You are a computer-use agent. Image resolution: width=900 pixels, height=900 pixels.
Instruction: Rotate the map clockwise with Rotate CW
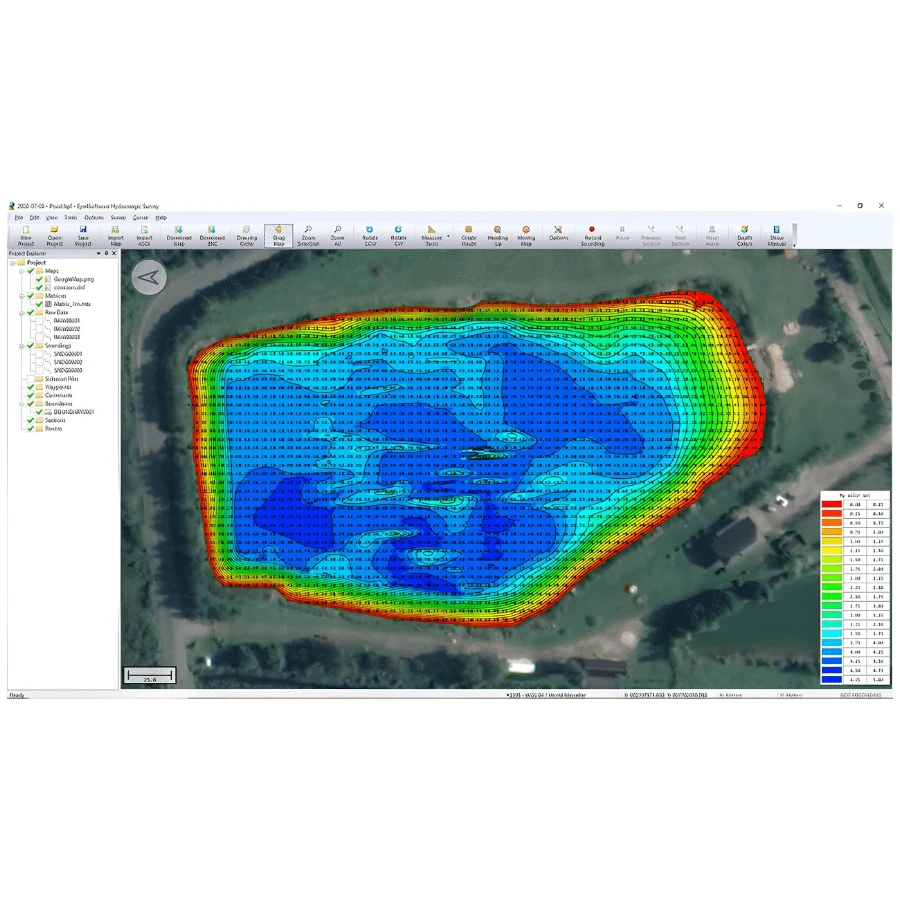[398, 236]
